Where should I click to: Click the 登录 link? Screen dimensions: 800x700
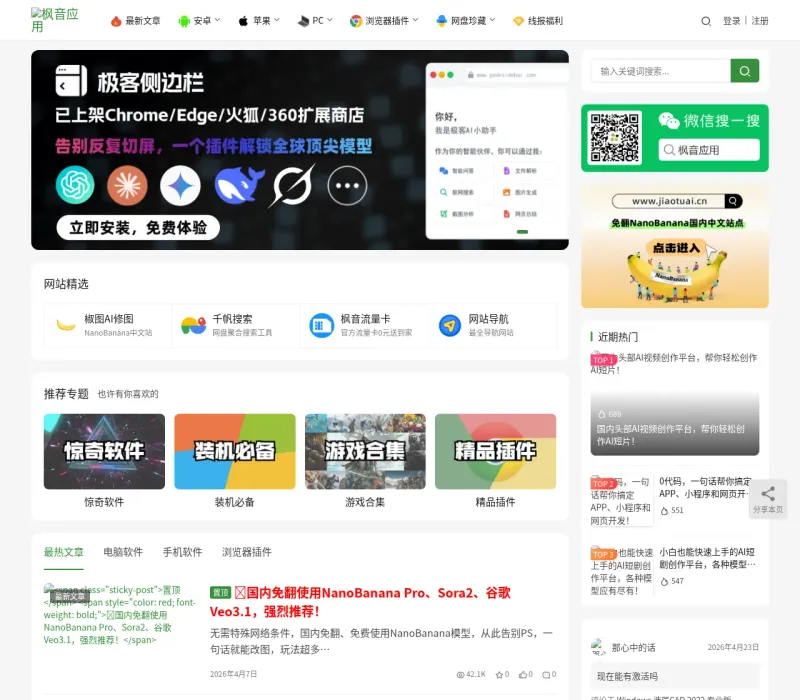click(x=731, y=21)
